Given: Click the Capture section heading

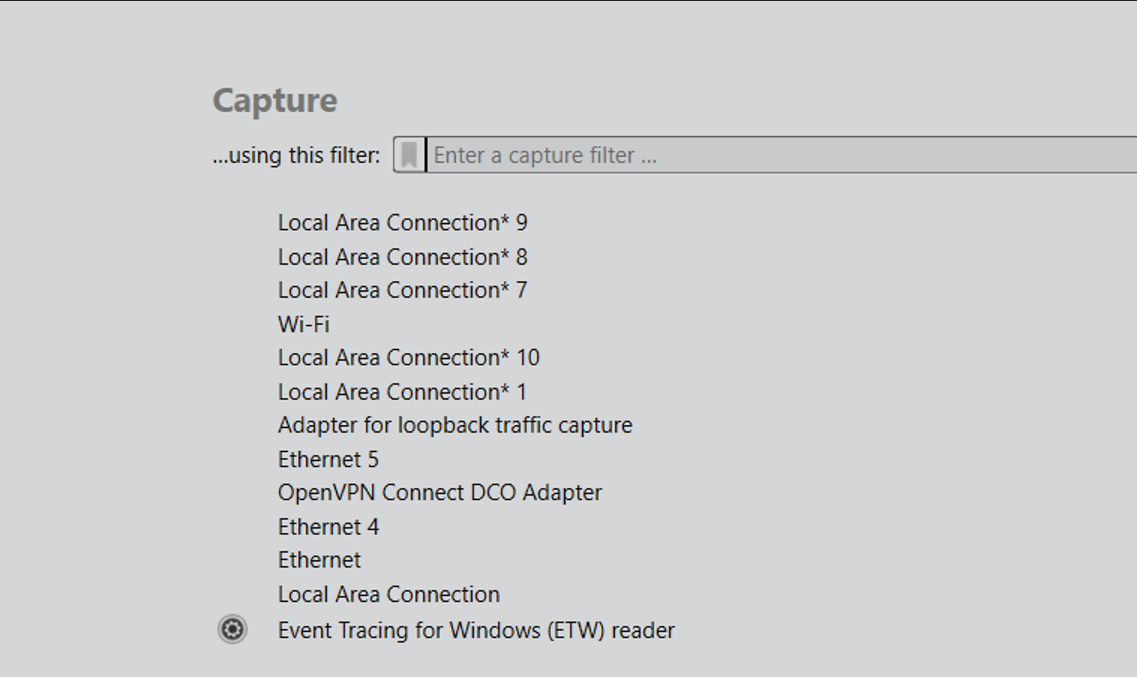Looking at the screenshot, I should pyautogui.click(x=275, y=100).
